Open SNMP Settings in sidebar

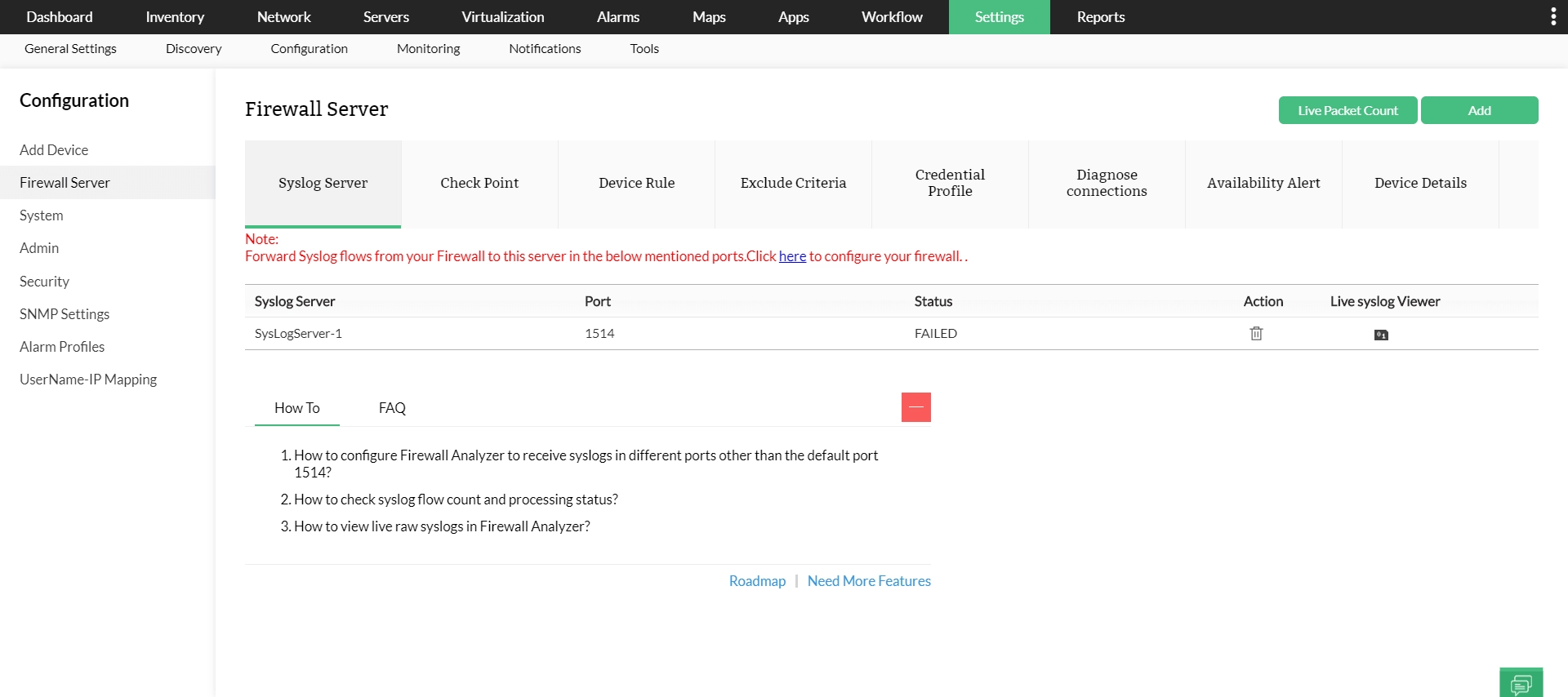(x=107, y=314)
